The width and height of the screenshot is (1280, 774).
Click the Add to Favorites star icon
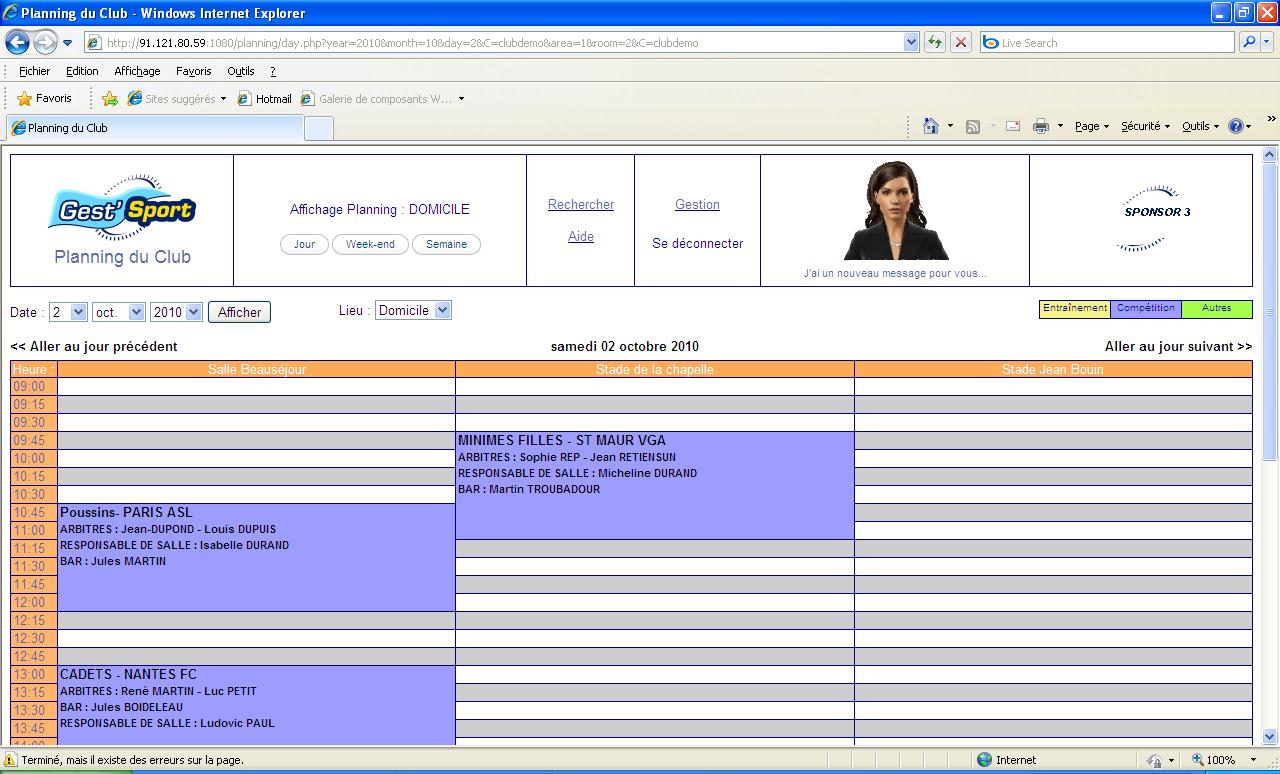coord(110,99)
